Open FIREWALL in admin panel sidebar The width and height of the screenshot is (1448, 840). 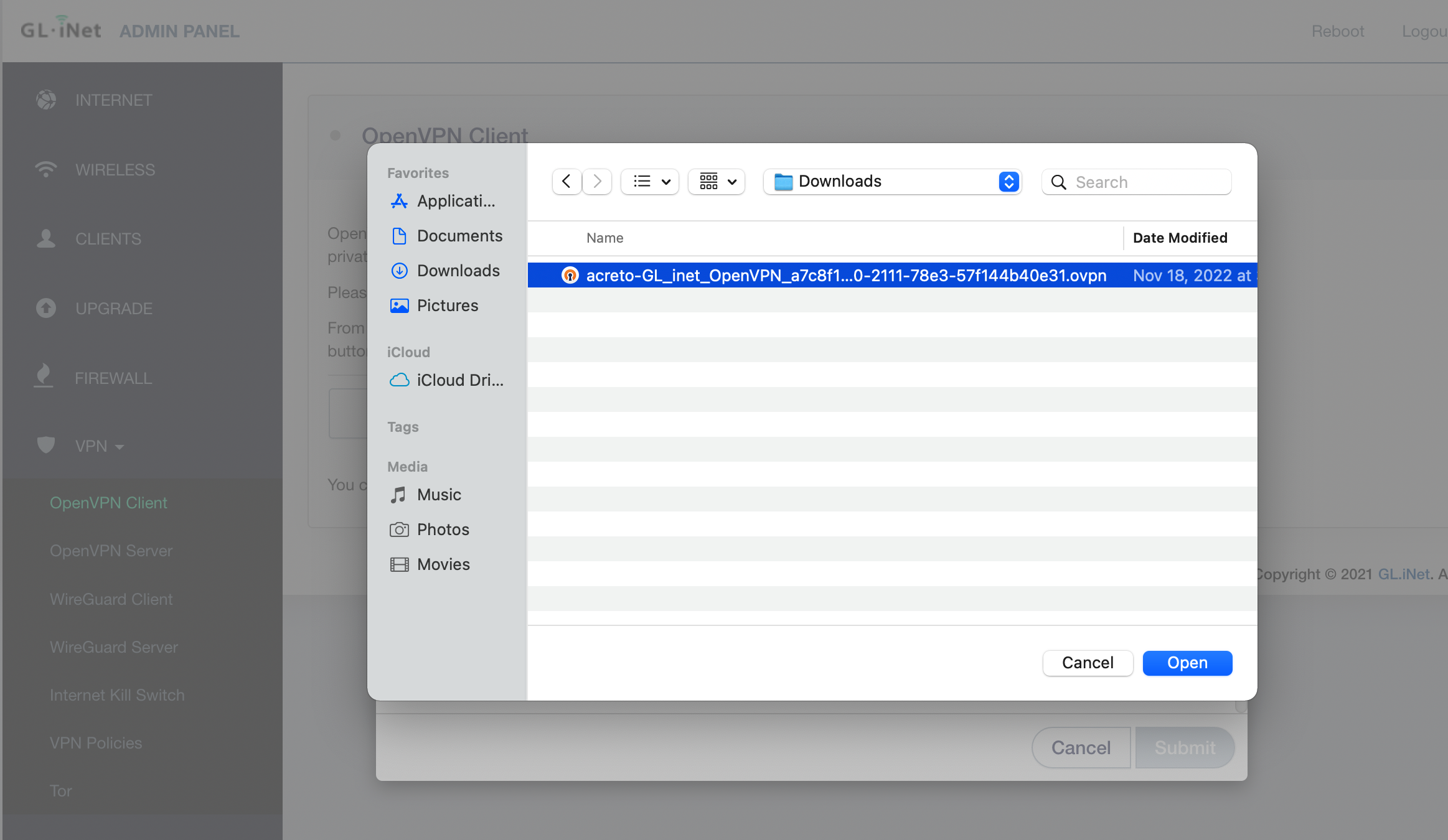113,378
